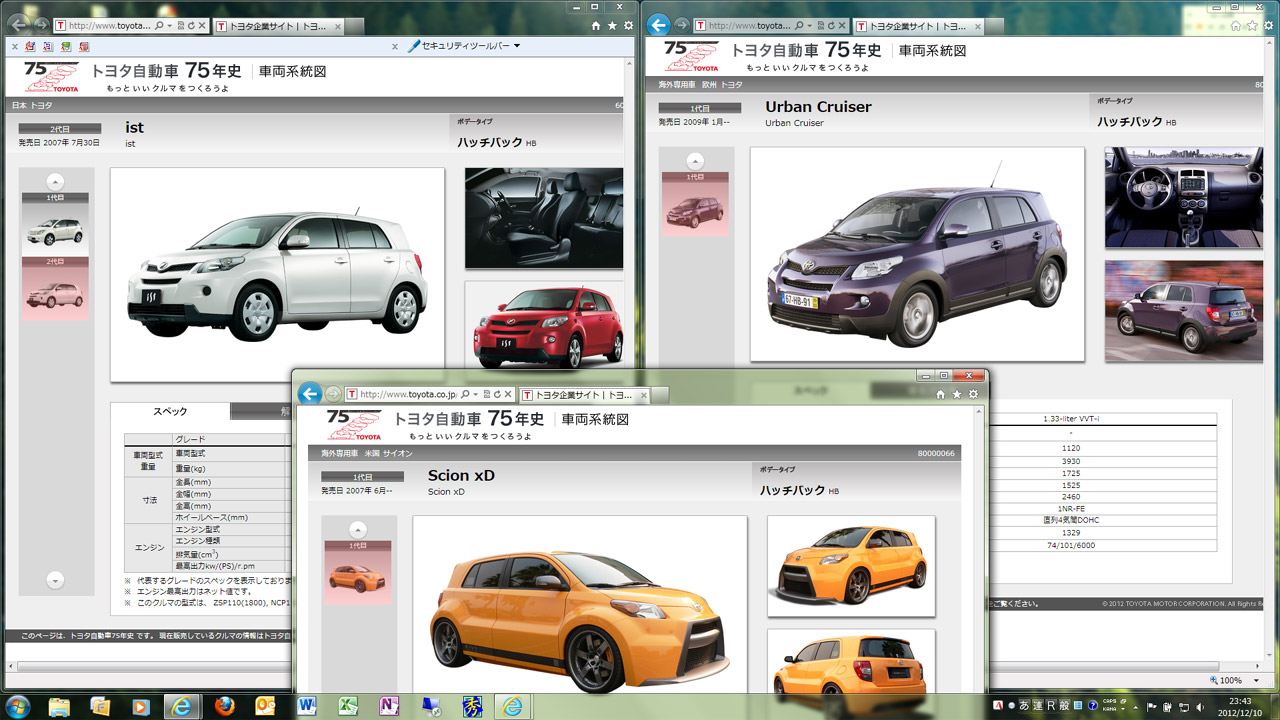The image size is (1280, 720).
Task: Open address bar dropdown in ist window
Action: (171, 25)
